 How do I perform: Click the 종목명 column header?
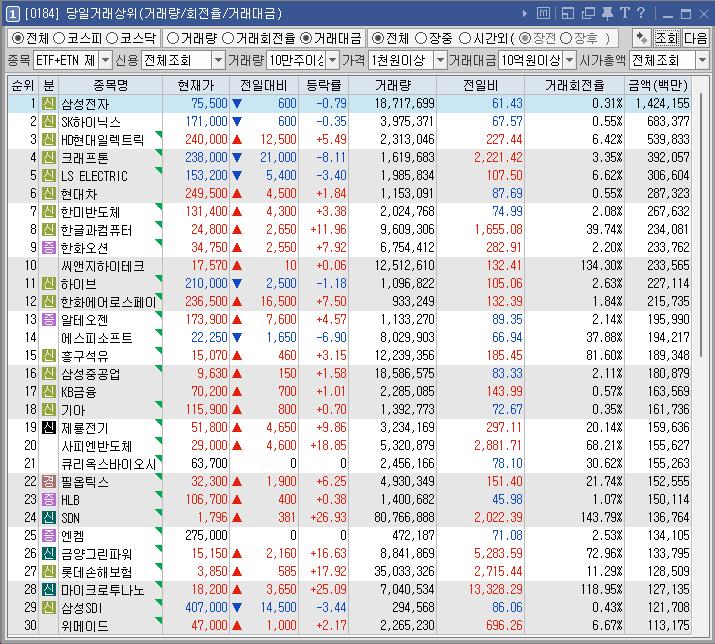110,85
